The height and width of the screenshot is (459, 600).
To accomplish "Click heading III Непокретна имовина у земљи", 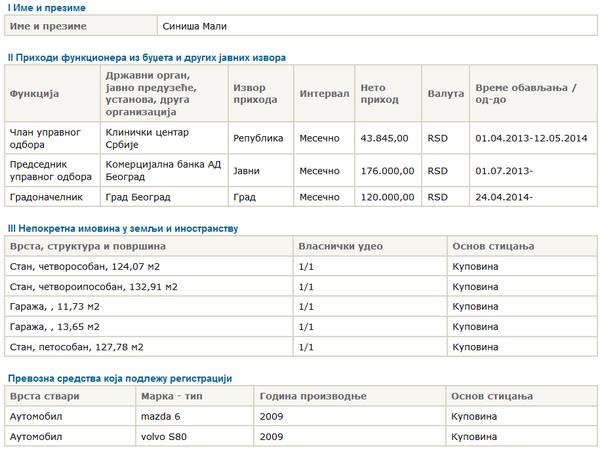I will 123,229.
